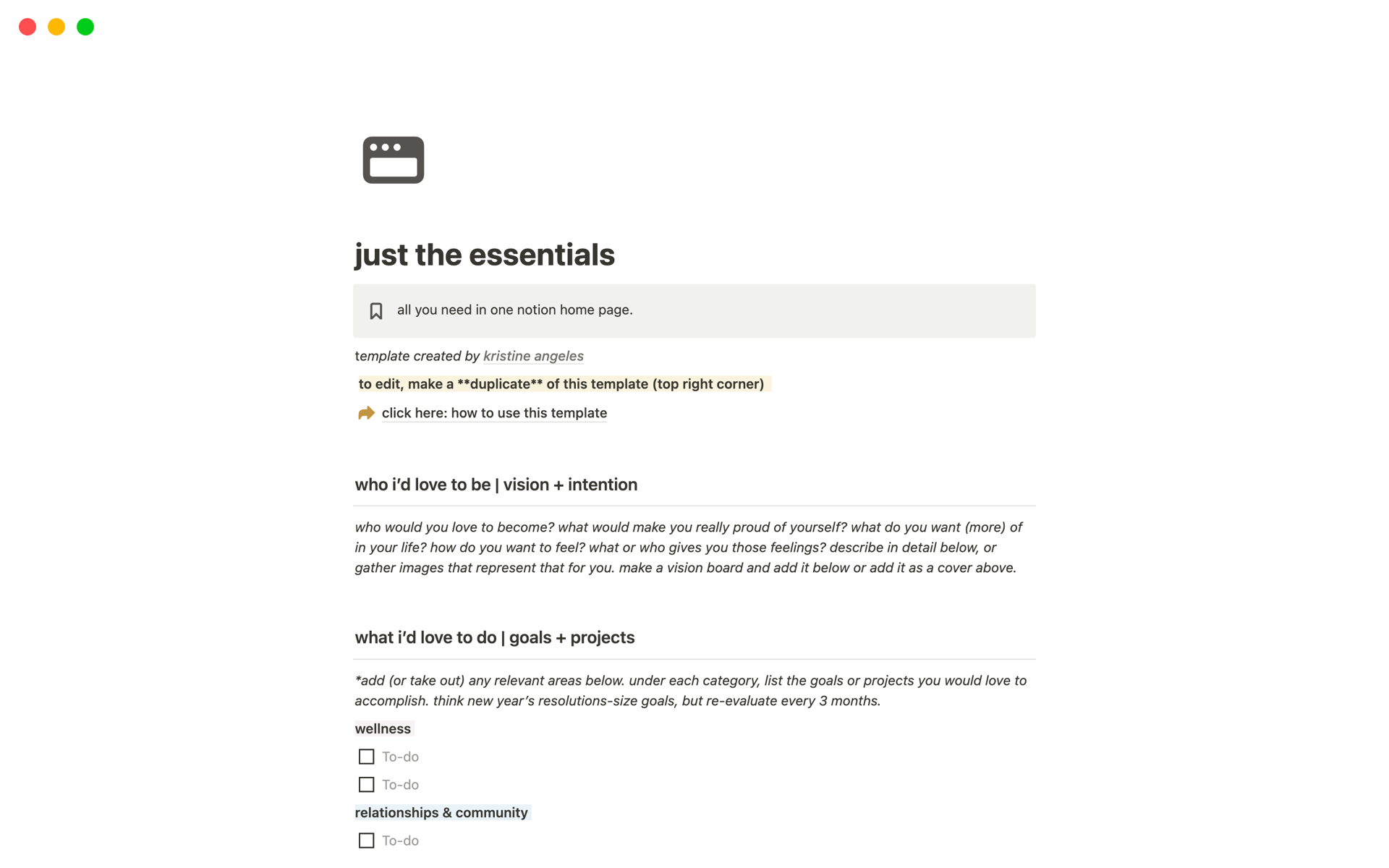Click the vision description italic paragraph
Screen dimensions: 1389x868
[687, 548]
